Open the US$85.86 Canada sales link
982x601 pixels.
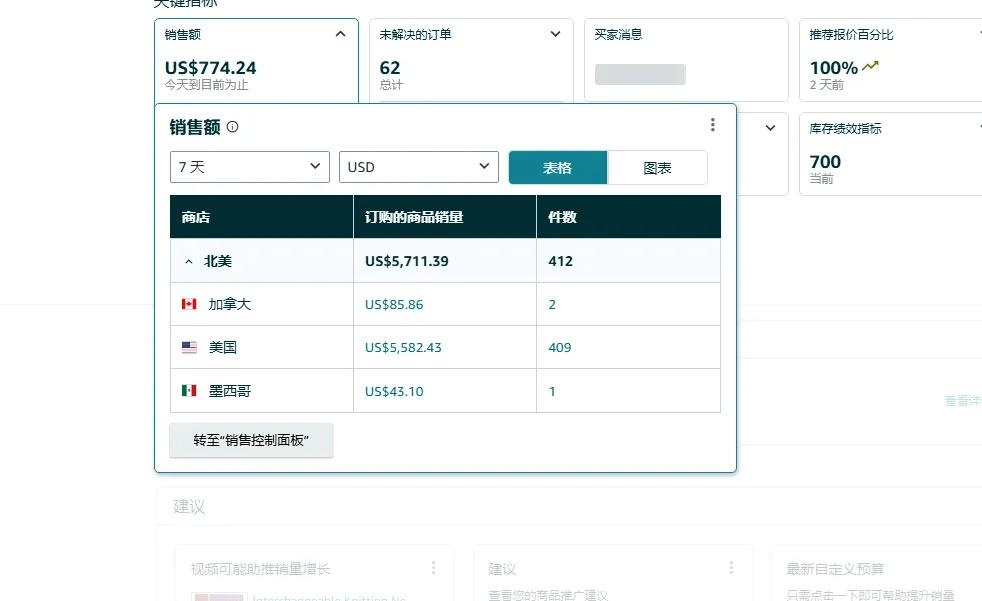coord(394,305)
